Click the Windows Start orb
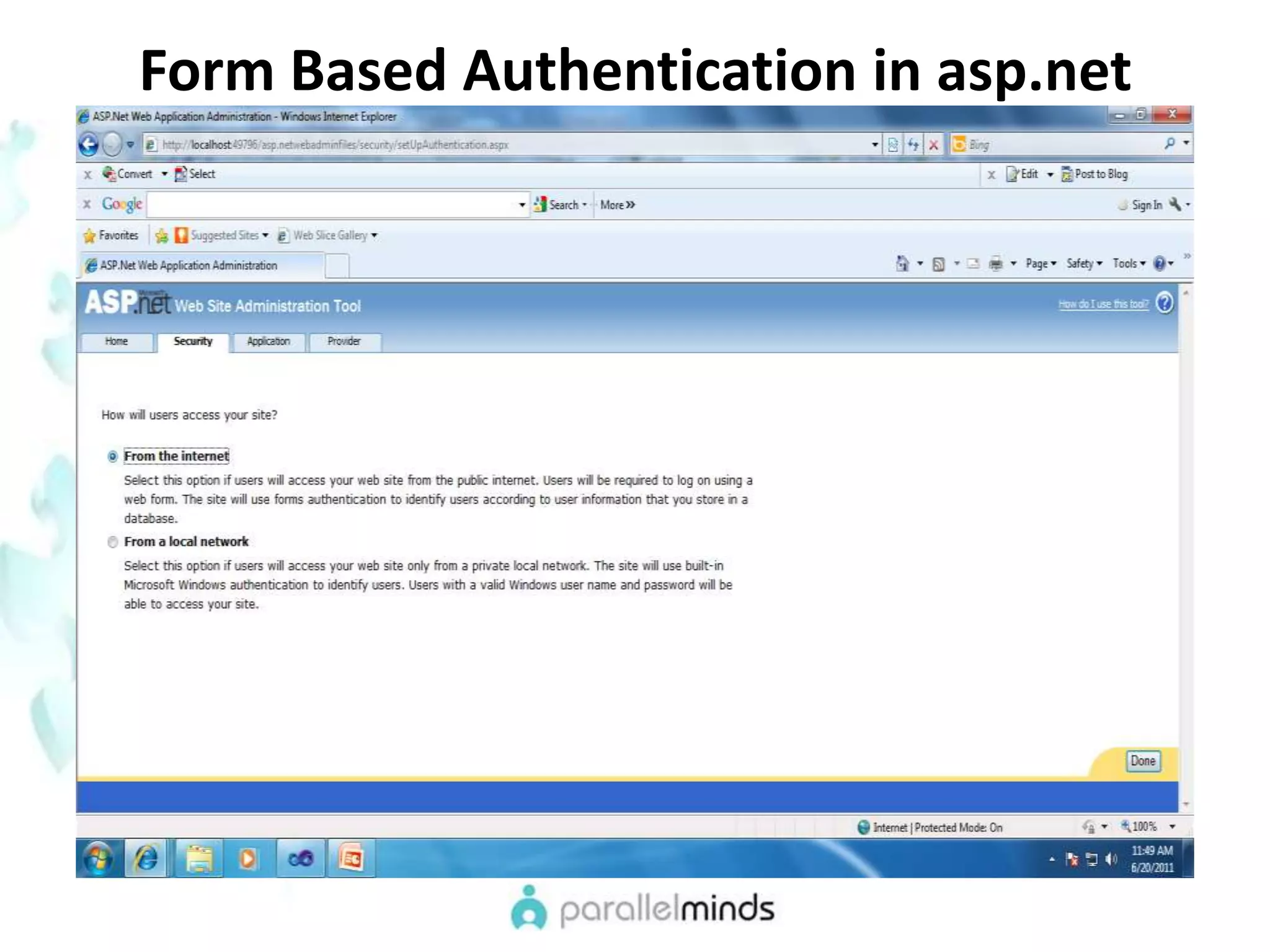 (x=99, y=859)
